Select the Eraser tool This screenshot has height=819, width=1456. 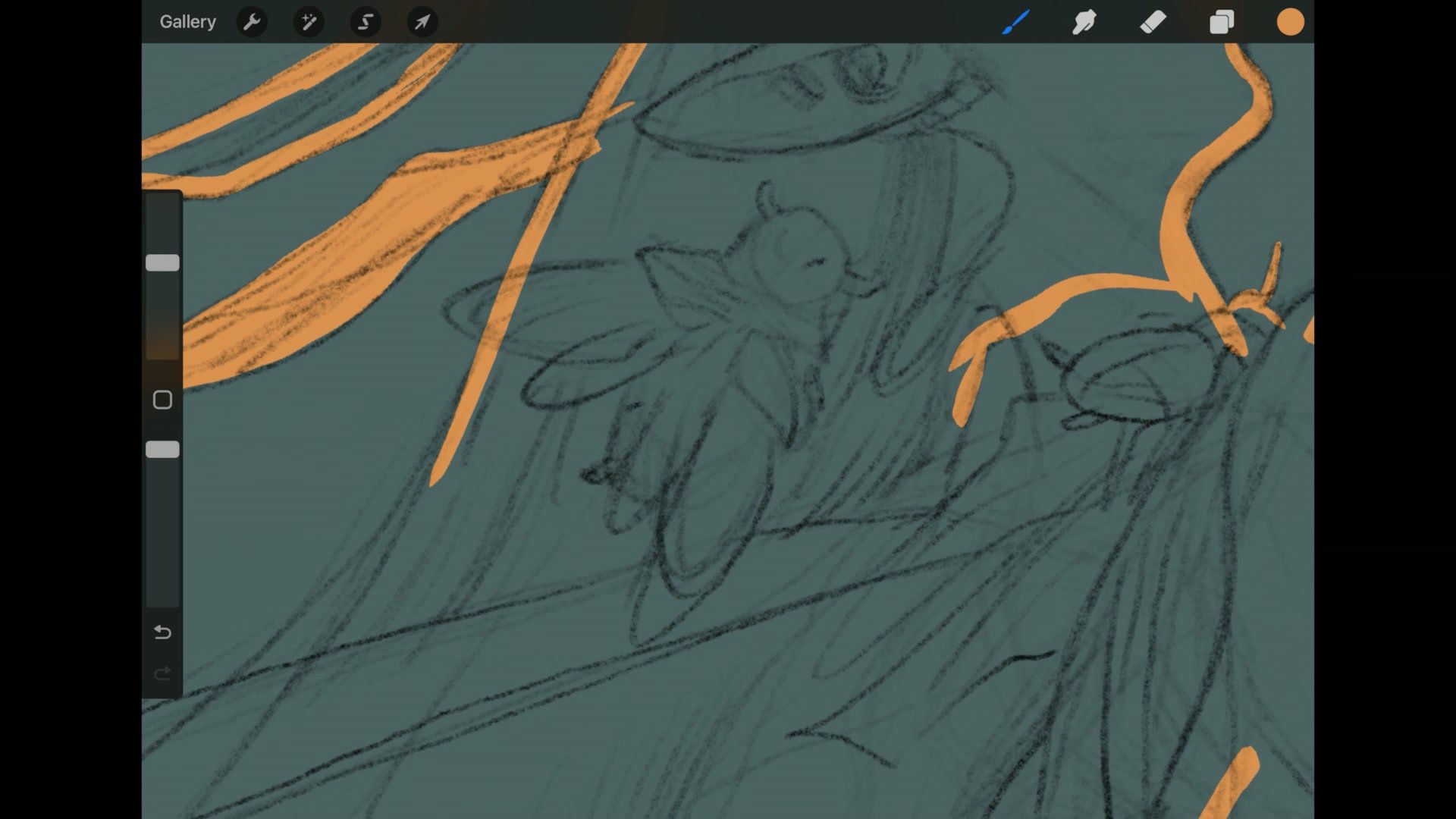[x=1153, y=22]
